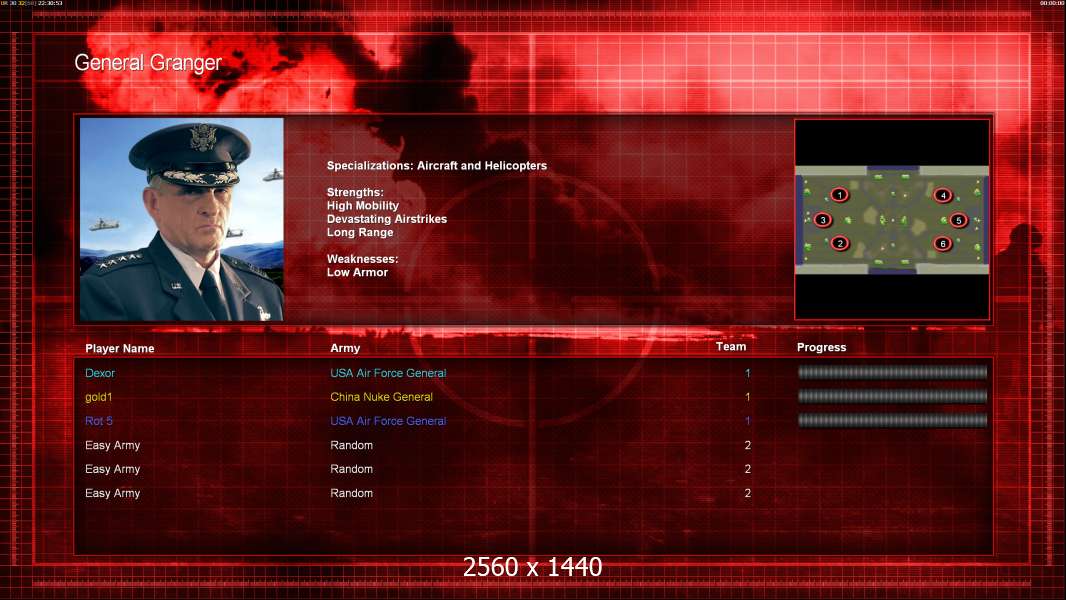Click team number in gold1's row
Image resolution: width=1066 pixels, height=600 pixels.
(747, 397)
